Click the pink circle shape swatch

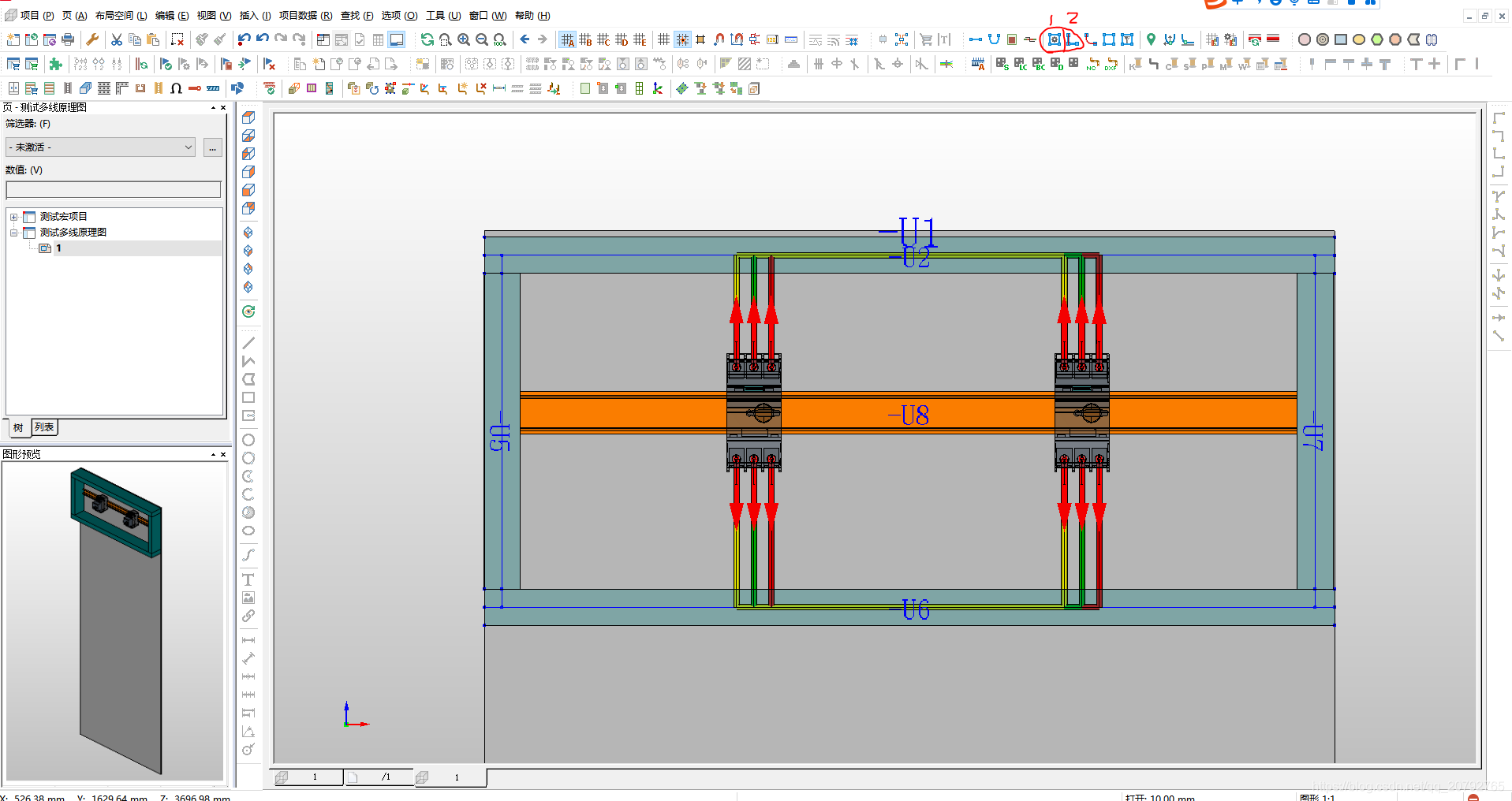1305,39
